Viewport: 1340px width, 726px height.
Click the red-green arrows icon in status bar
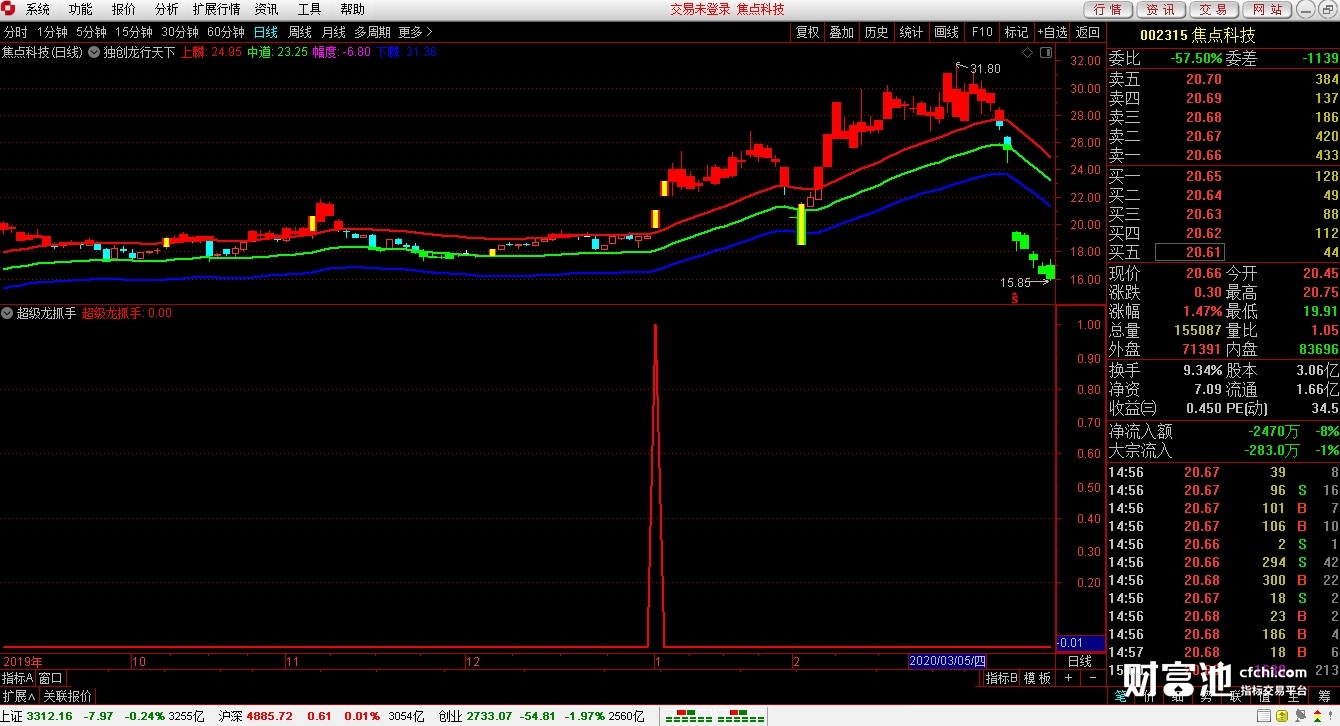1319,716
